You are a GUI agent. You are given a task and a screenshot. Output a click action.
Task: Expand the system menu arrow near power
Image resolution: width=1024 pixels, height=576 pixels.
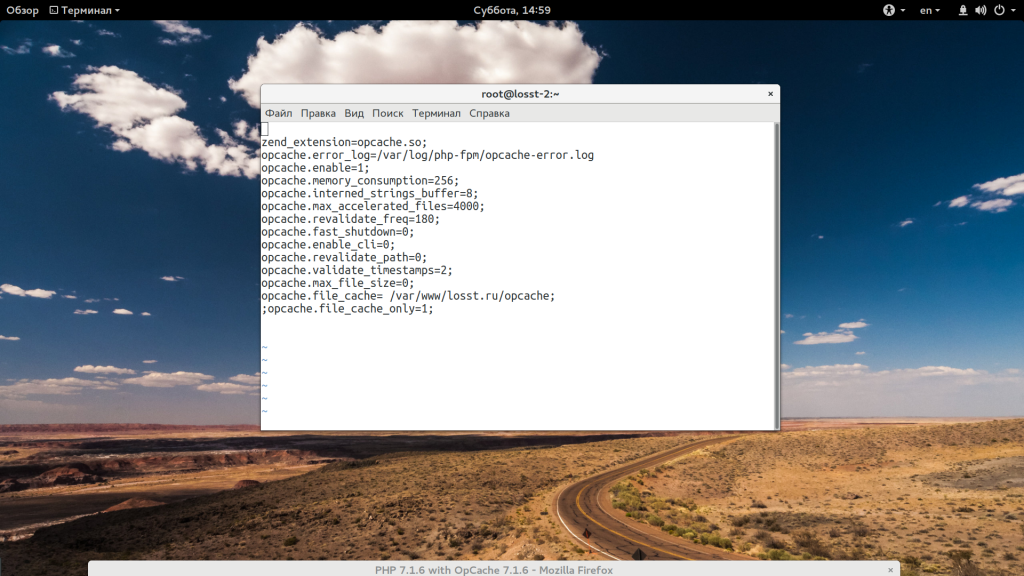[x=1014, y=10]
